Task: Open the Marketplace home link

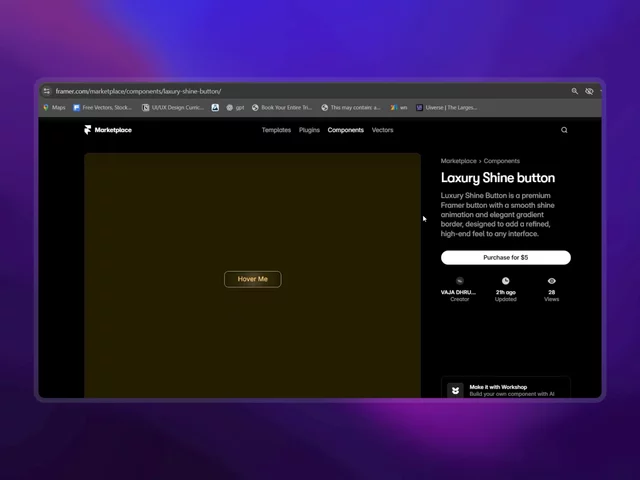Action: 113,130
